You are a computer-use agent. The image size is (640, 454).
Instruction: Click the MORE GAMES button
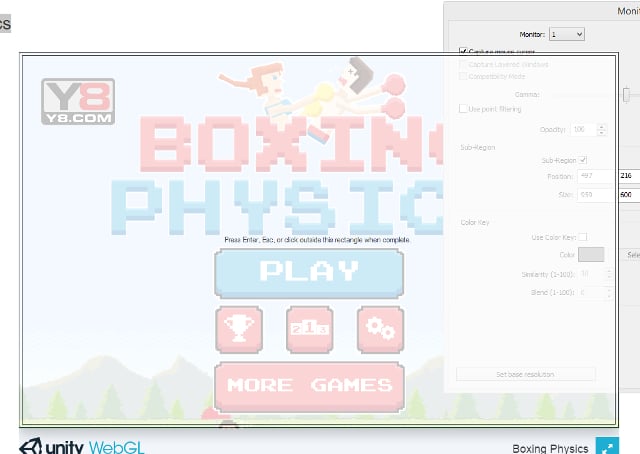coord(309,386)
